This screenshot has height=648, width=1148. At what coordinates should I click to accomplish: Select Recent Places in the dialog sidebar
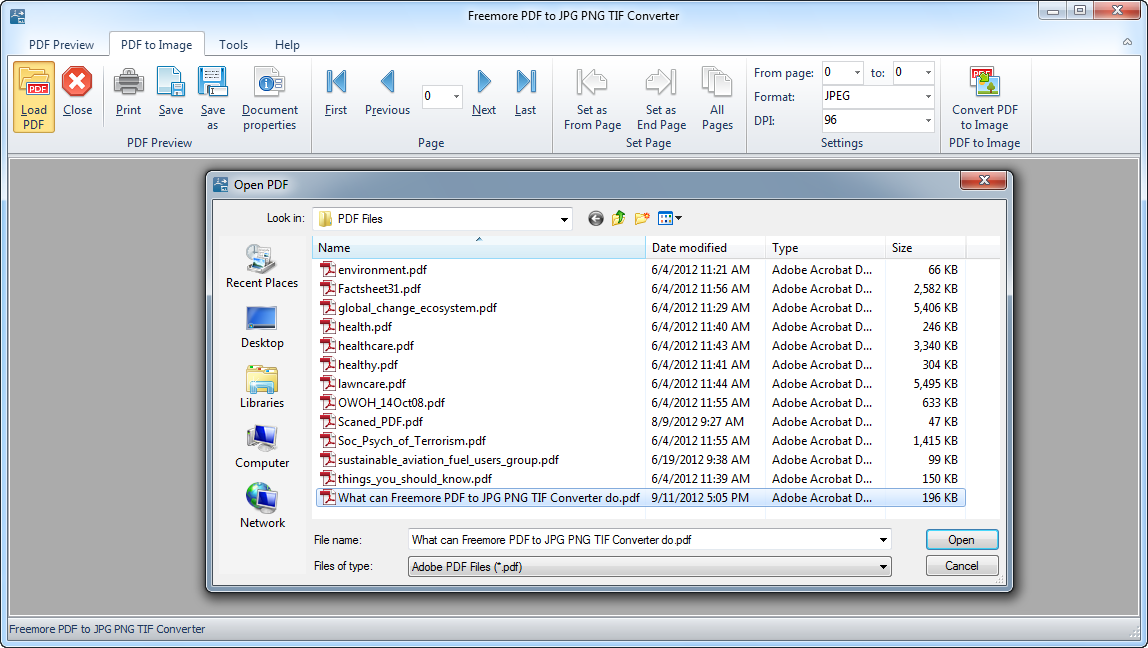pyautogui.click(x=262, y=267)
